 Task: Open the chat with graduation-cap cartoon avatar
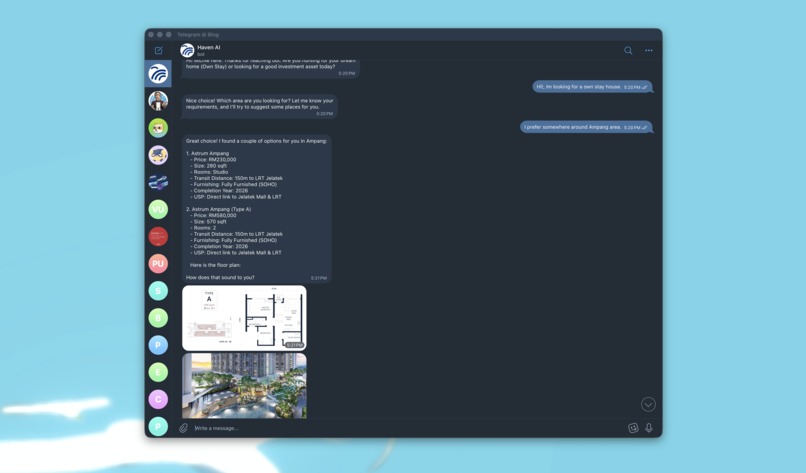[158, 155]
